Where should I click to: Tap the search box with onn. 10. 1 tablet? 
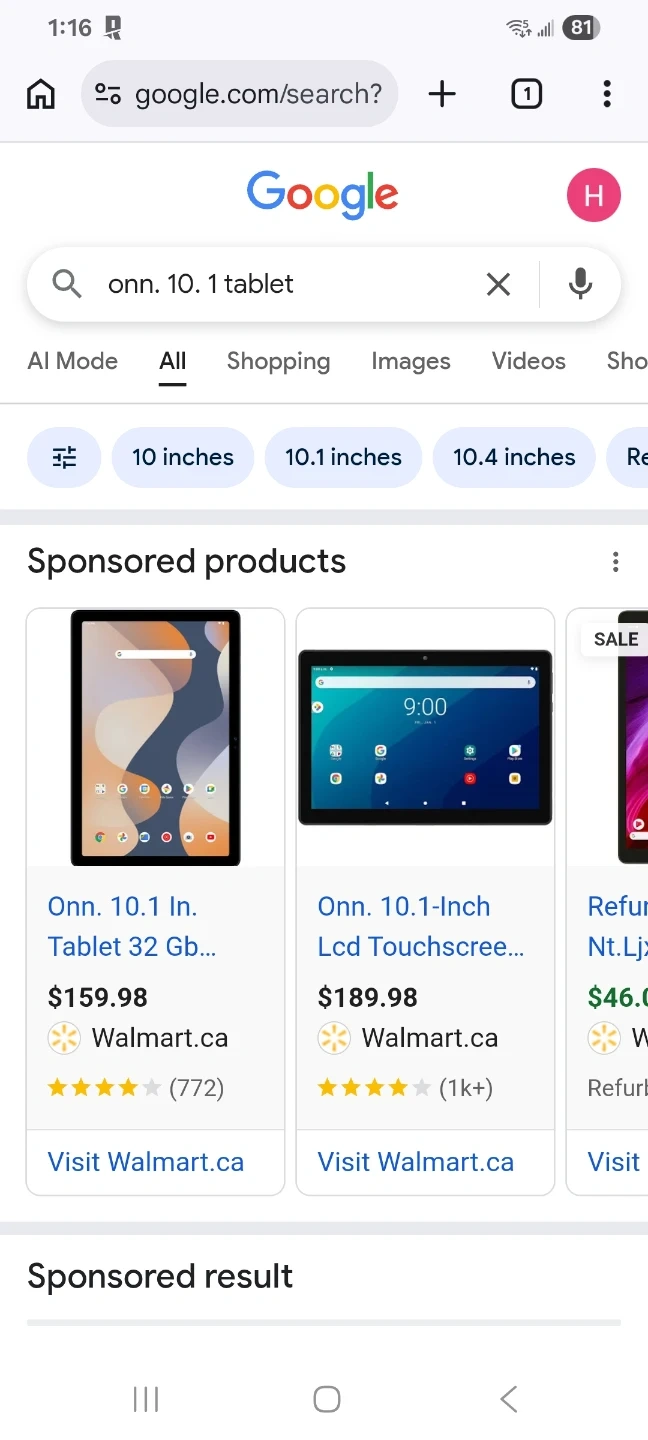click(x=280, y=284)
